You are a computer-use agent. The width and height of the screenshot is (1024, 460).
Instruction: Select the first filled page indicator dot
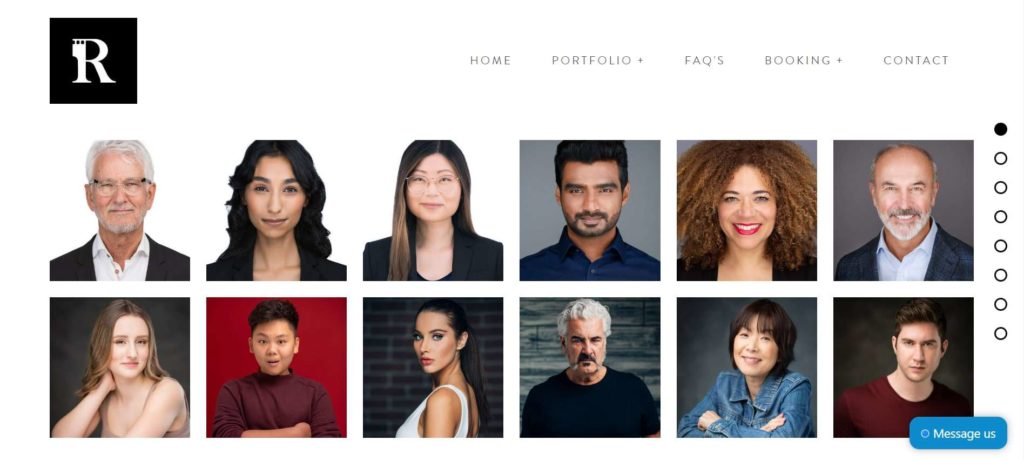[1000, 129]
